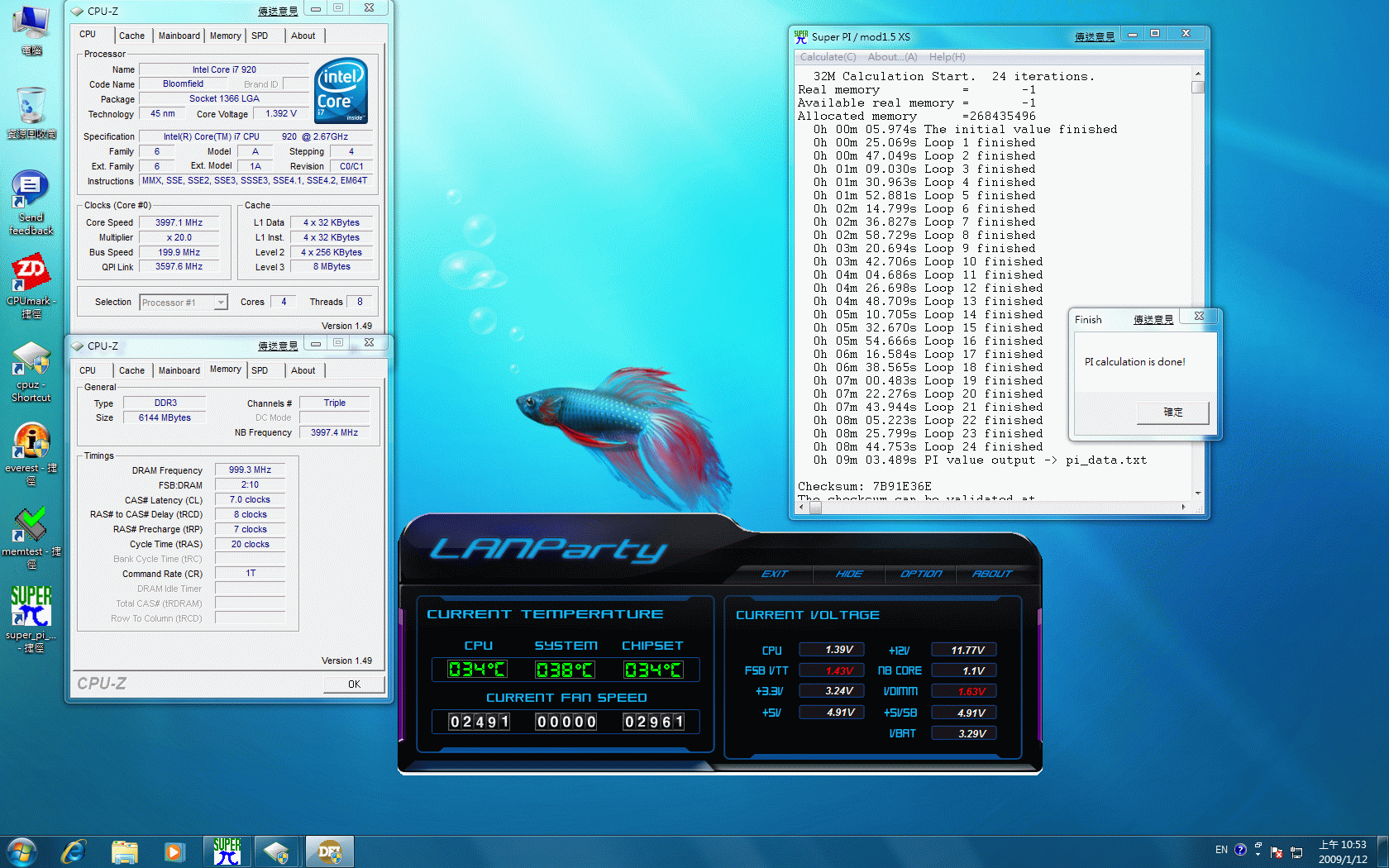The image size is (1389, 868).
Task: Switch to Super PI taskbar button
Action: pos(227,851)
